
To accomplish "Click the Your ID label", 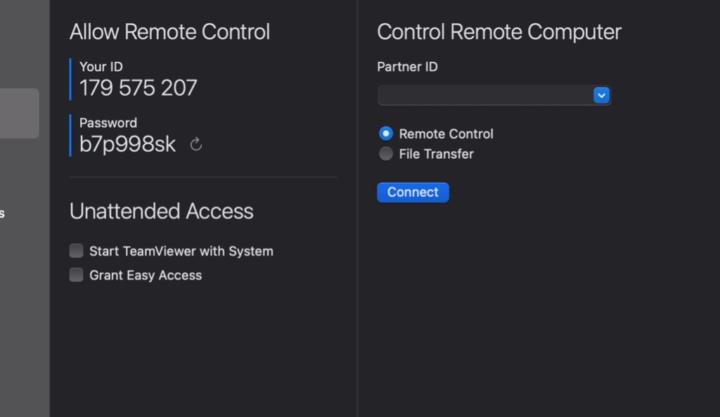I will click(101, 66).
